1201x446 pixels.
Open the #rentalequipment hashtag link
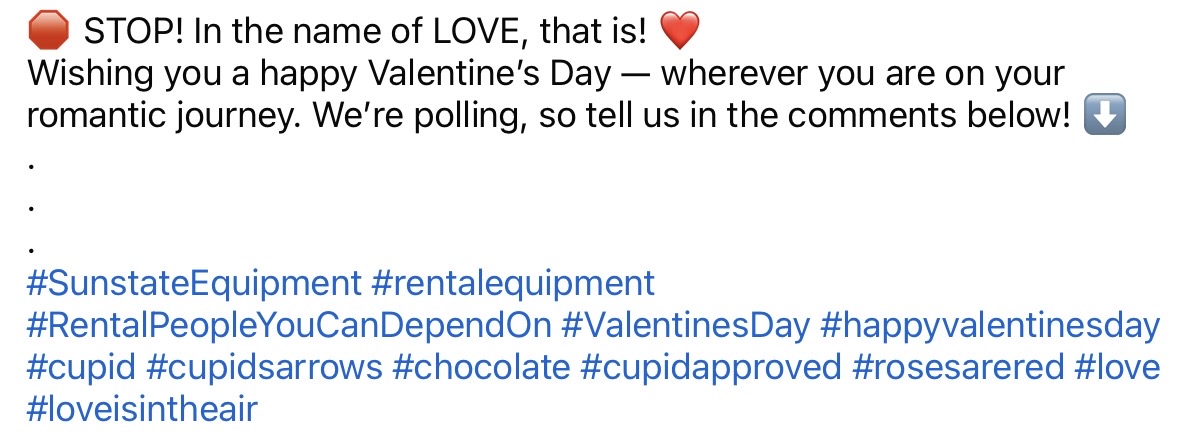coord(512,284)
